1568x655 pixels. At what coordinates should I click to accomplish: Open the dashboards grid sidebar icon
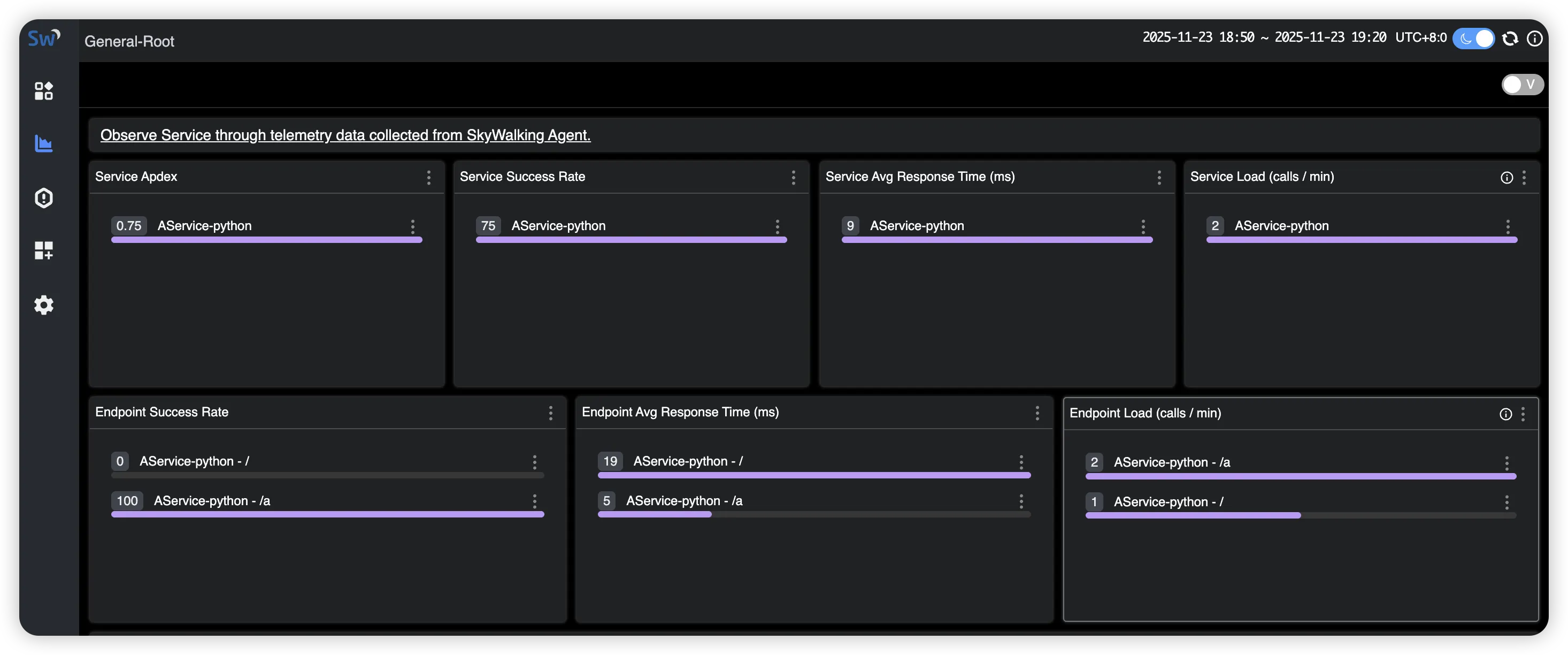[x=44, y=91]
